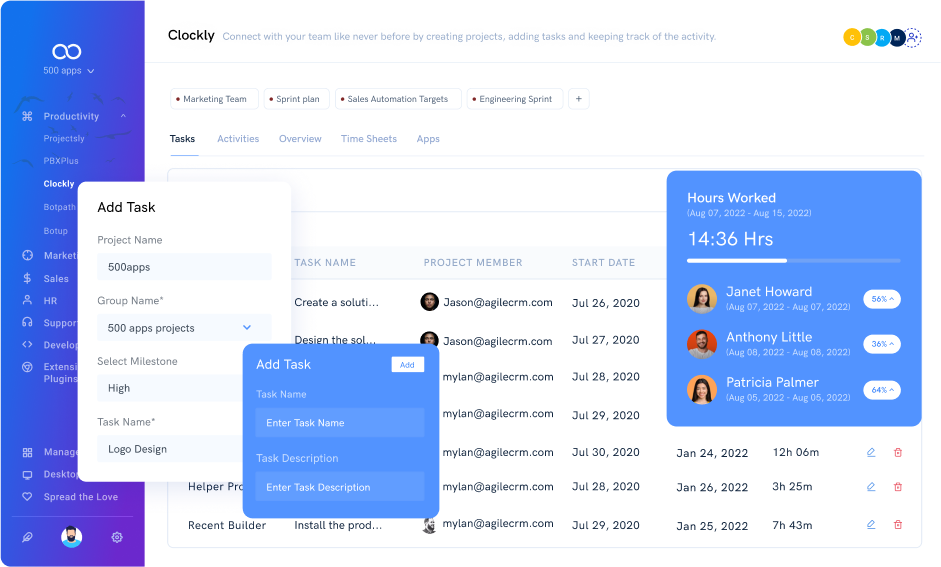Expand the Group Name dropdown
Image resolution: width=941 pixels, height=567 pixels.
point(247,328)
